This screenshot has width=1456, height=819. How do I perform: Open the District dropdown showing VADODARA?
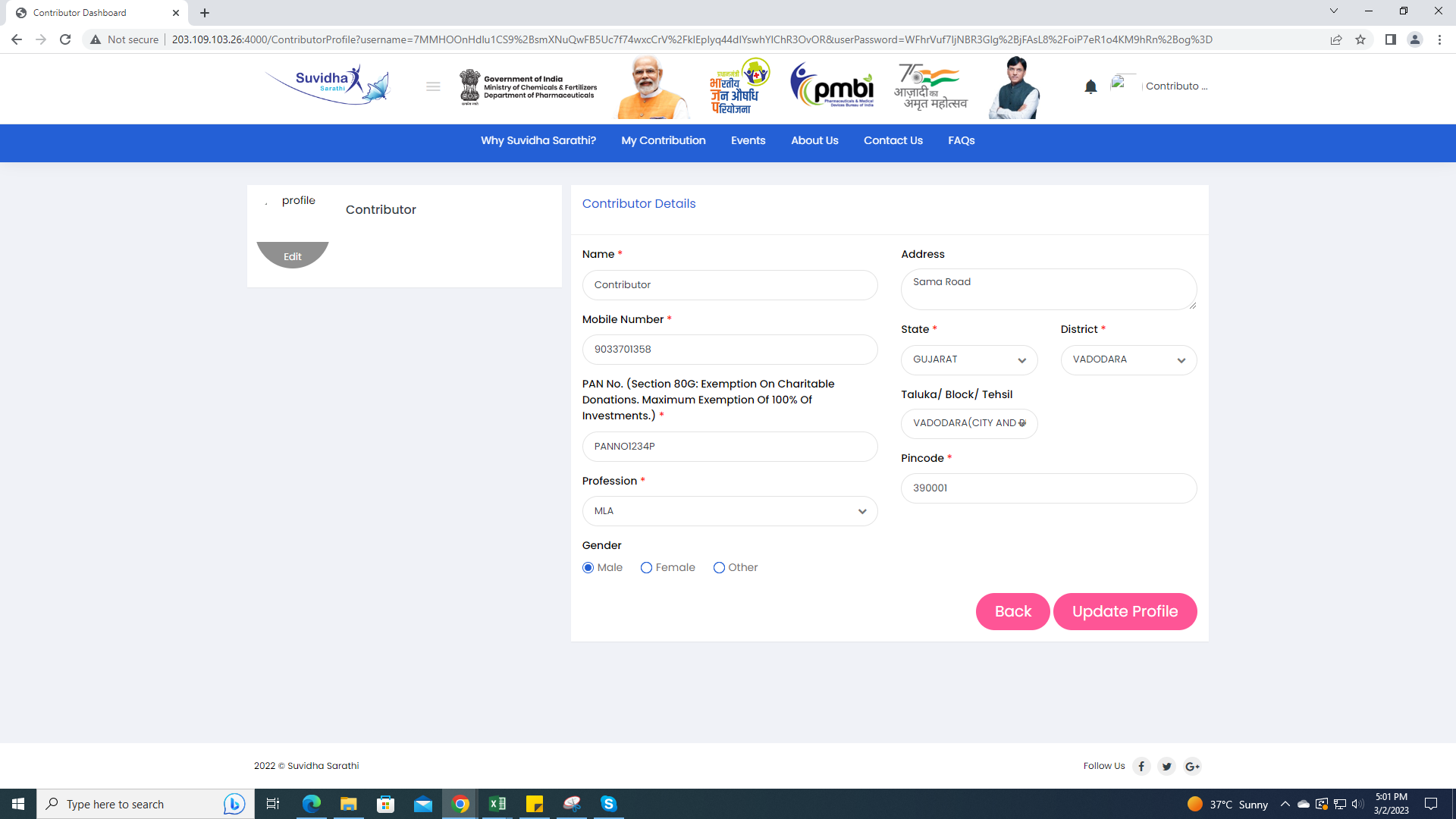(x=1128, y=360)
